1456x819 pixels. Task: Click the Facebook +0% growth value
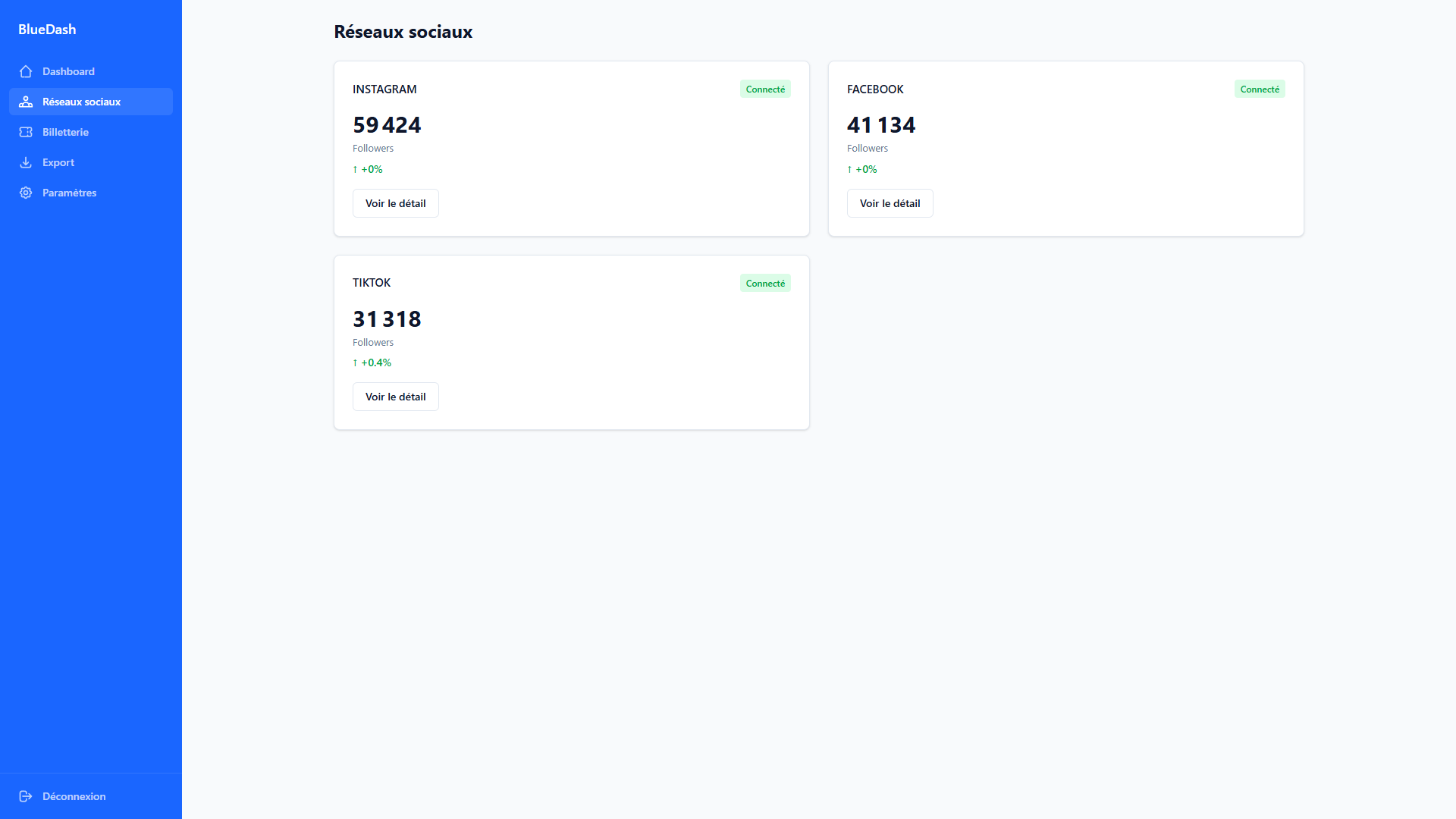coord(862,170)
